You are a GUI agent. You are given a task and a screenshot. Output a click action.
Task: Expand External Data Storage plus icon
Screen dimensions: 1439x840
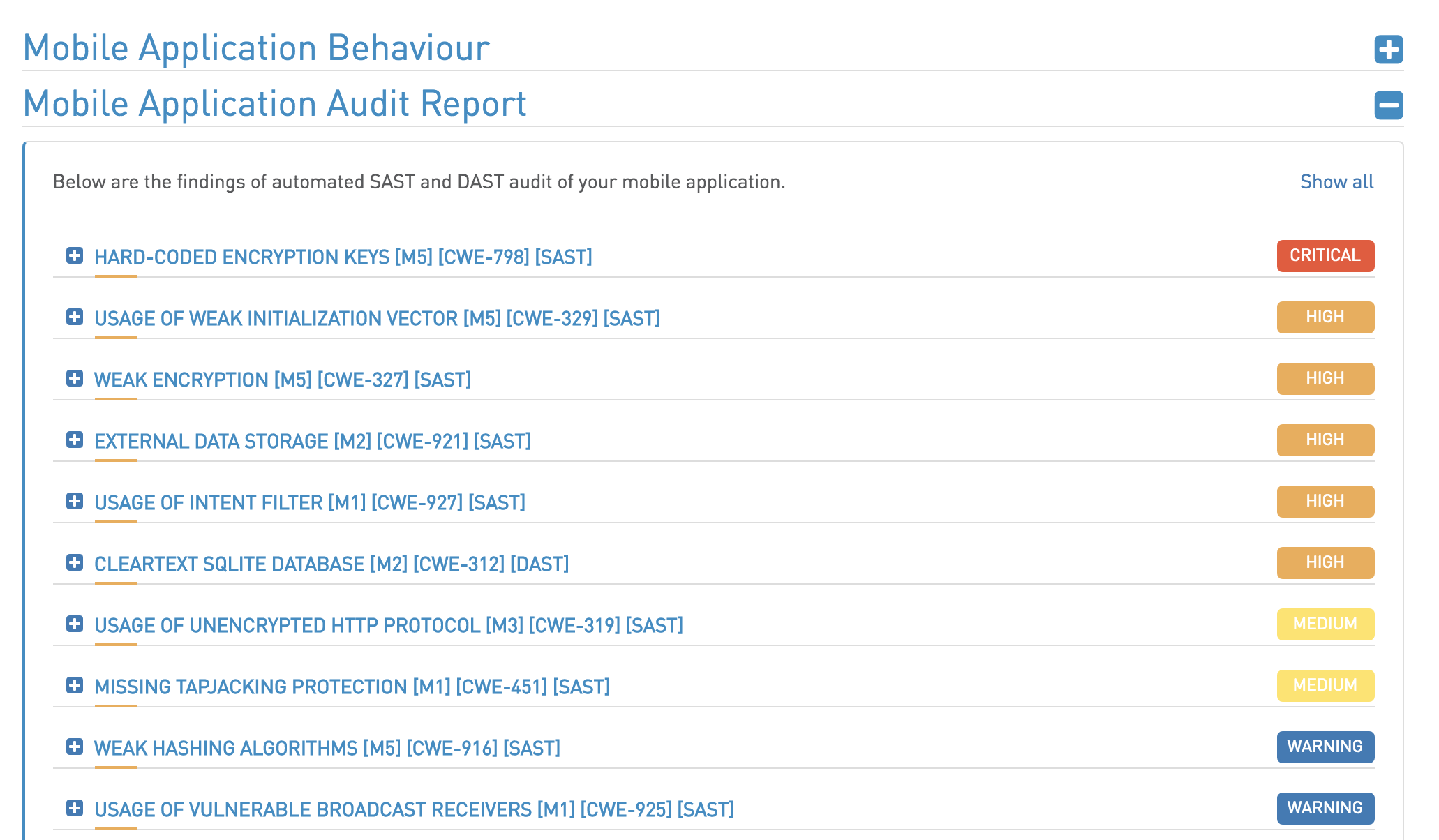[75, 440]
